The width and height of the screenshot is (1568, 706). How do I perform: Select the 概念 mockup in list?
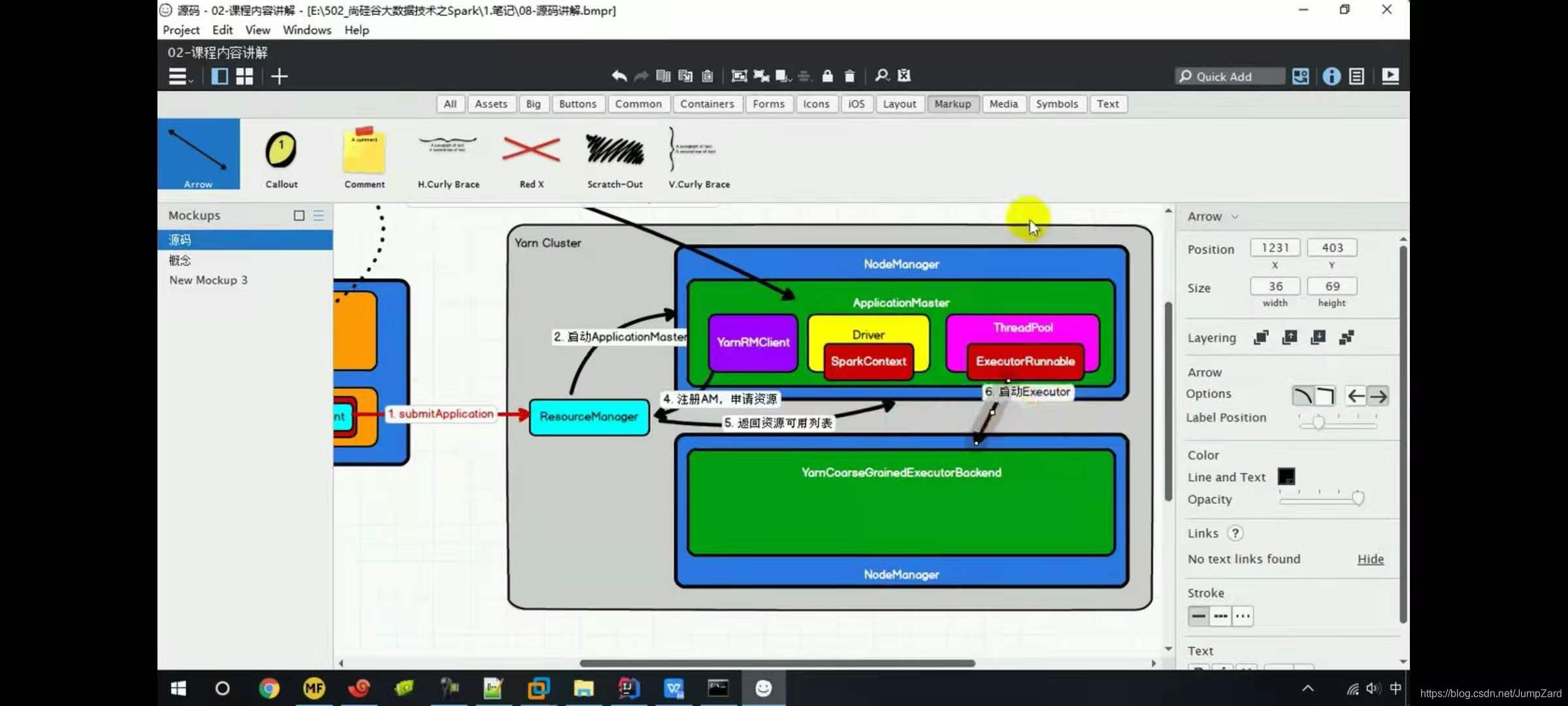245,260
